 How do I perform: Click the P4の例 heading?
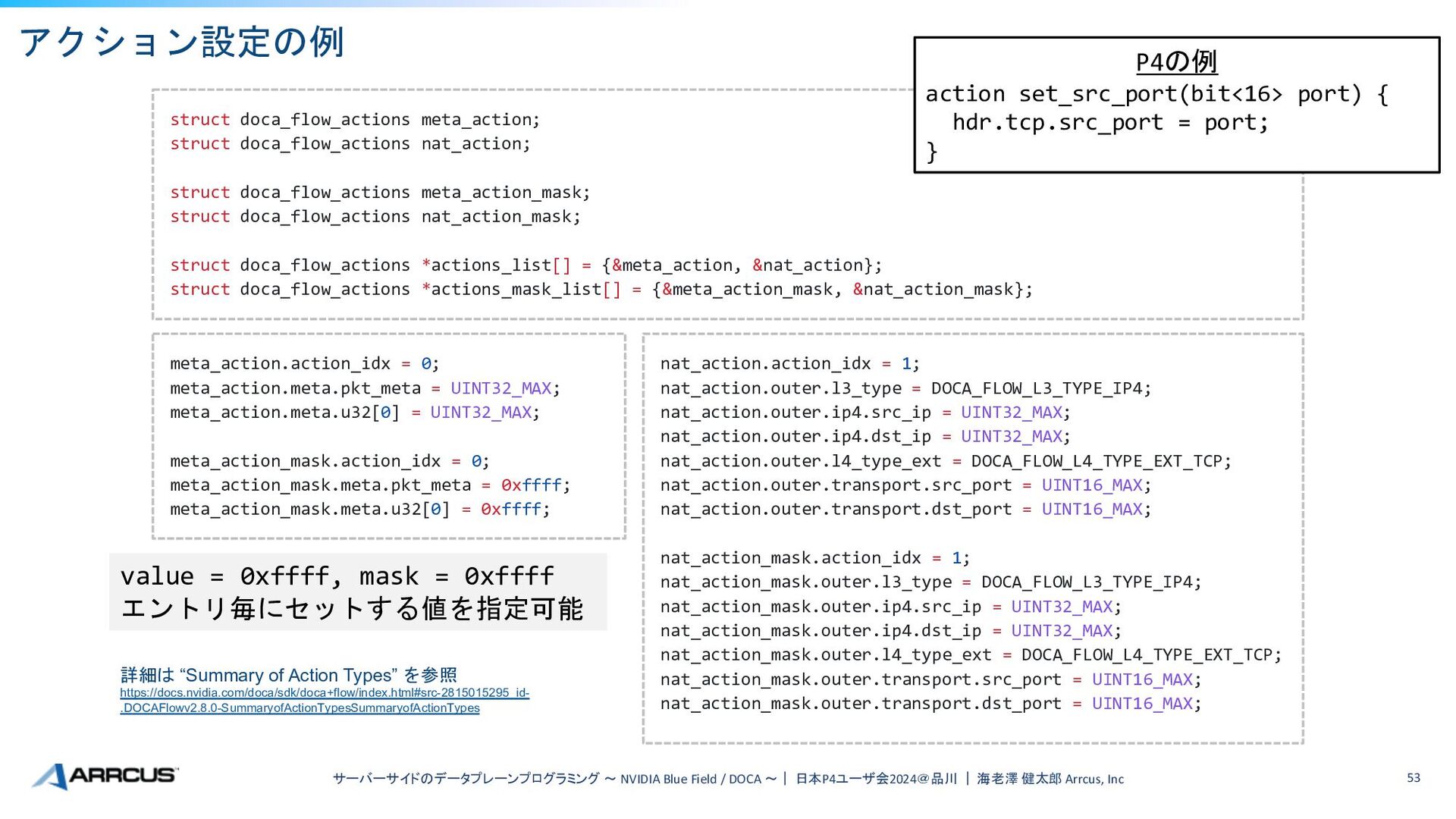[1176, 61]
